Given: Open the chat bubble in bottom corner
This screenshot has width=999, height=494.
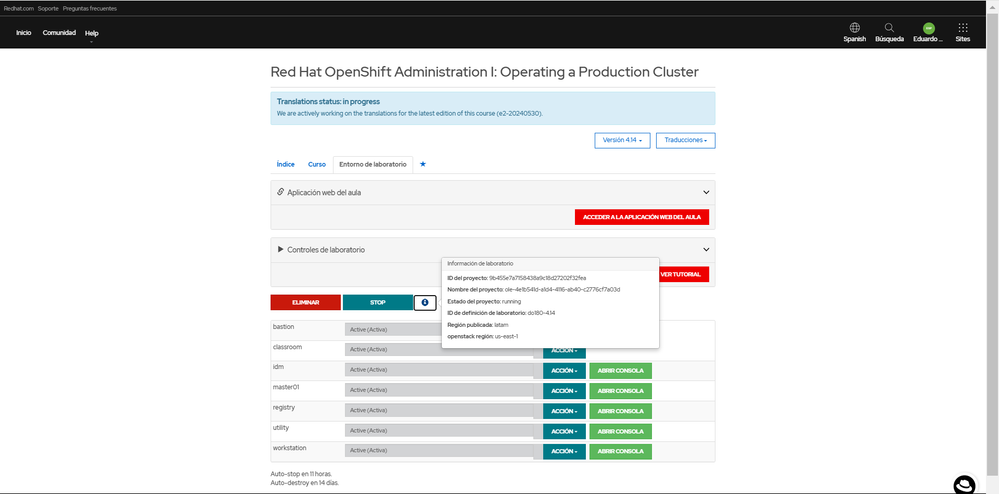Looking at the screenshot, I should click(x=963, y=485).
